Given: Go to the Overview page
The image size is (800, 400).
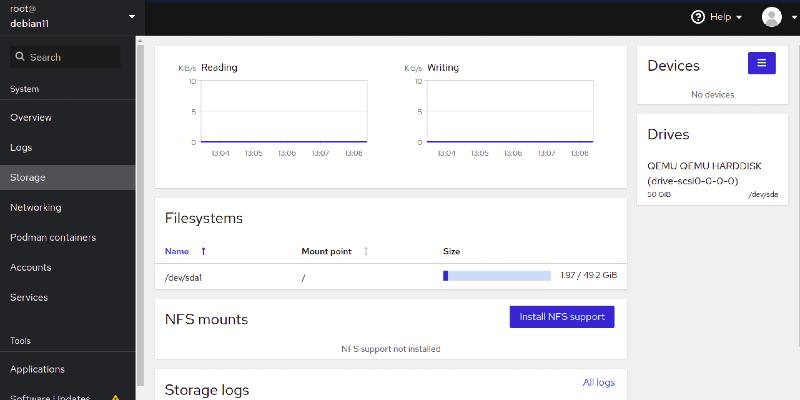Looking at the screenshot, I should click(x=31, y=117).
